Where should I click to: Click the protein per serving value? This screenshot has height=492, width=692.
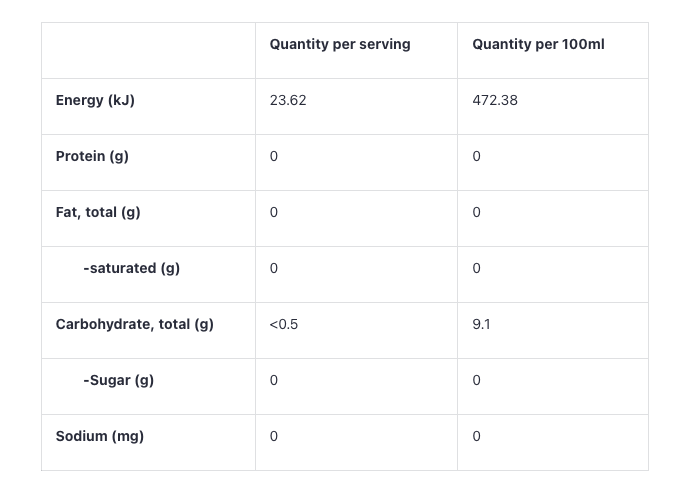click(x=274, y=157)
